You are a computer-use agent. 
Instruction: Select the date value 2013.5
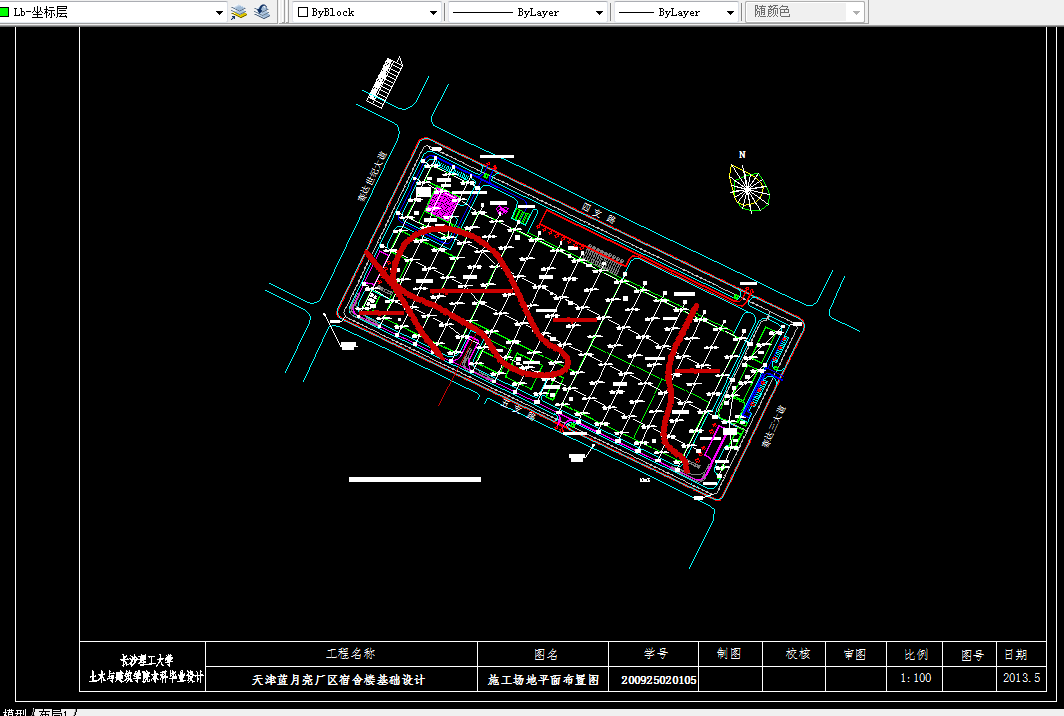[1021, 677]
